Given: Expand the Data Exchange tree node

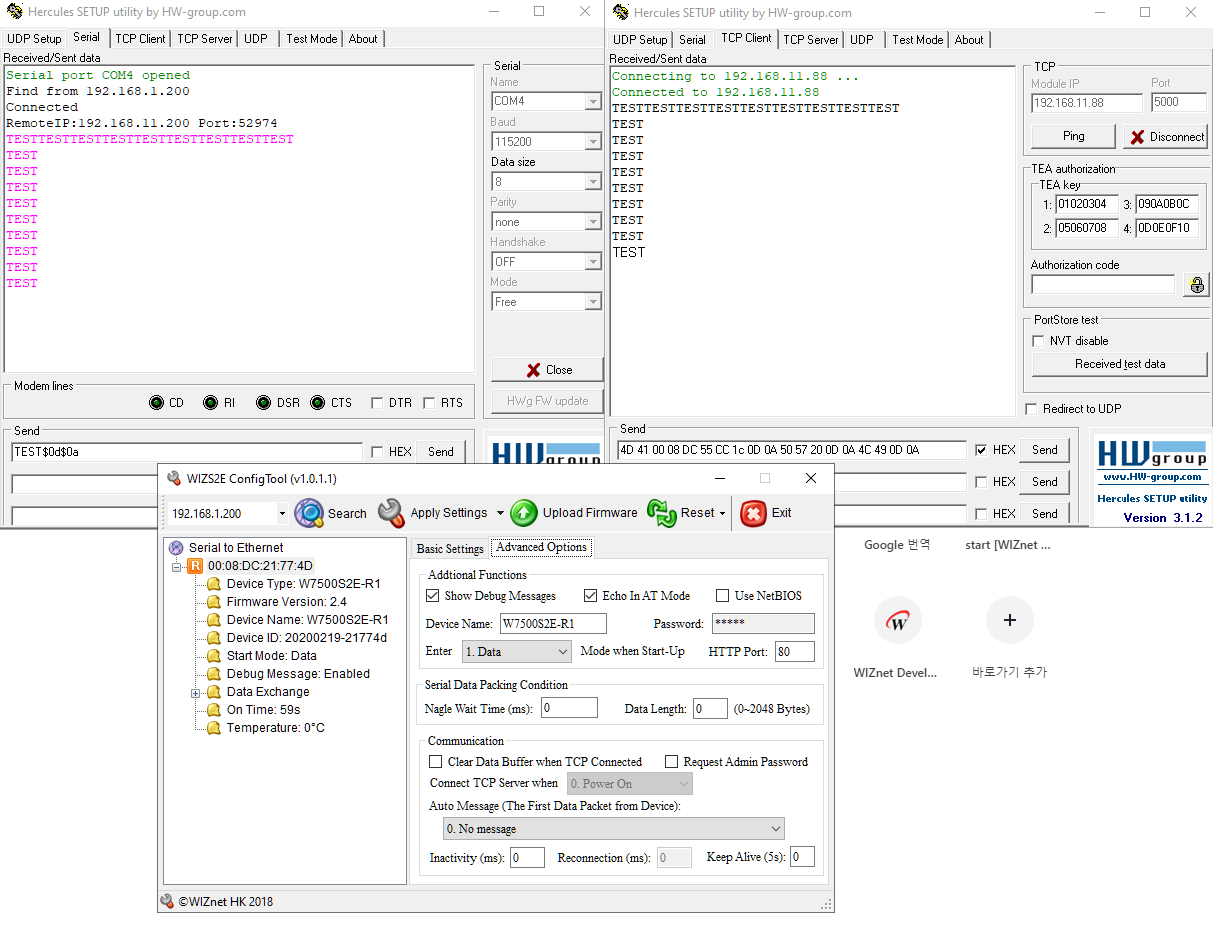Looking at the screenshot, I should click(x=196, y=693).
